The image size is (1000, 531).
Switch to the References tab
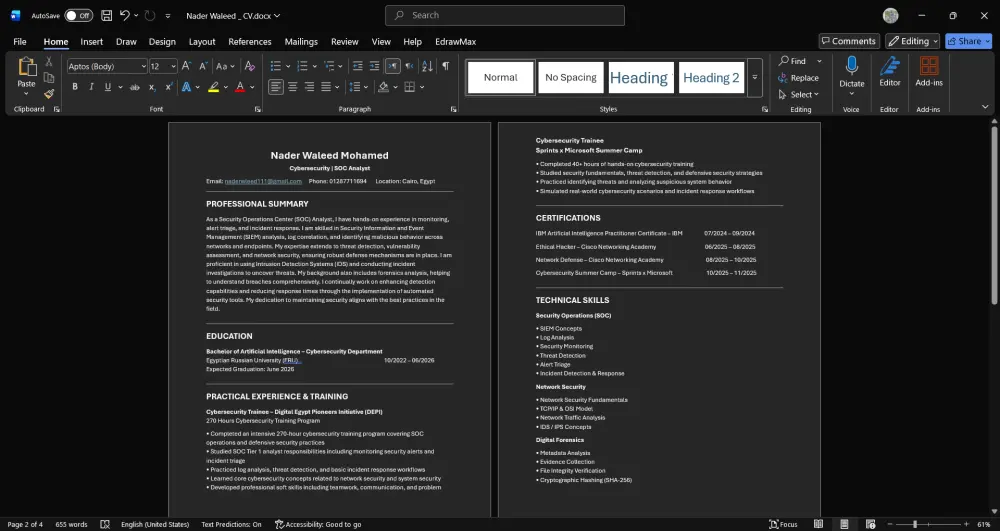[250, 41]
